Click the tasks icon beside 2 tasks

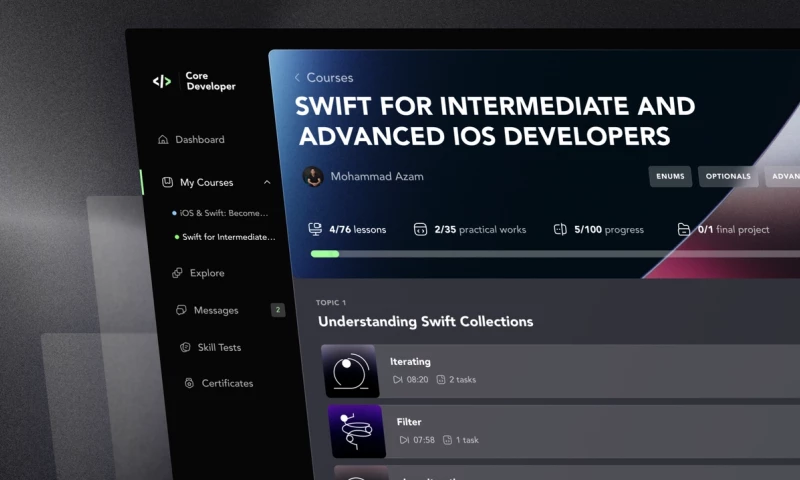pyautogui.click(x=441, y=380)
